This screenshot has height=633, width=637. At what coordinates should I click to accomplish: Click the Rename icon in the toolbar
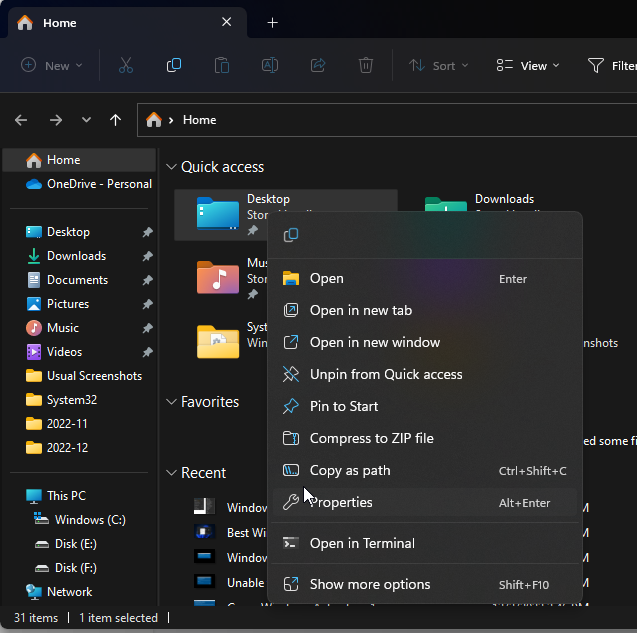[x=270, y=66]
